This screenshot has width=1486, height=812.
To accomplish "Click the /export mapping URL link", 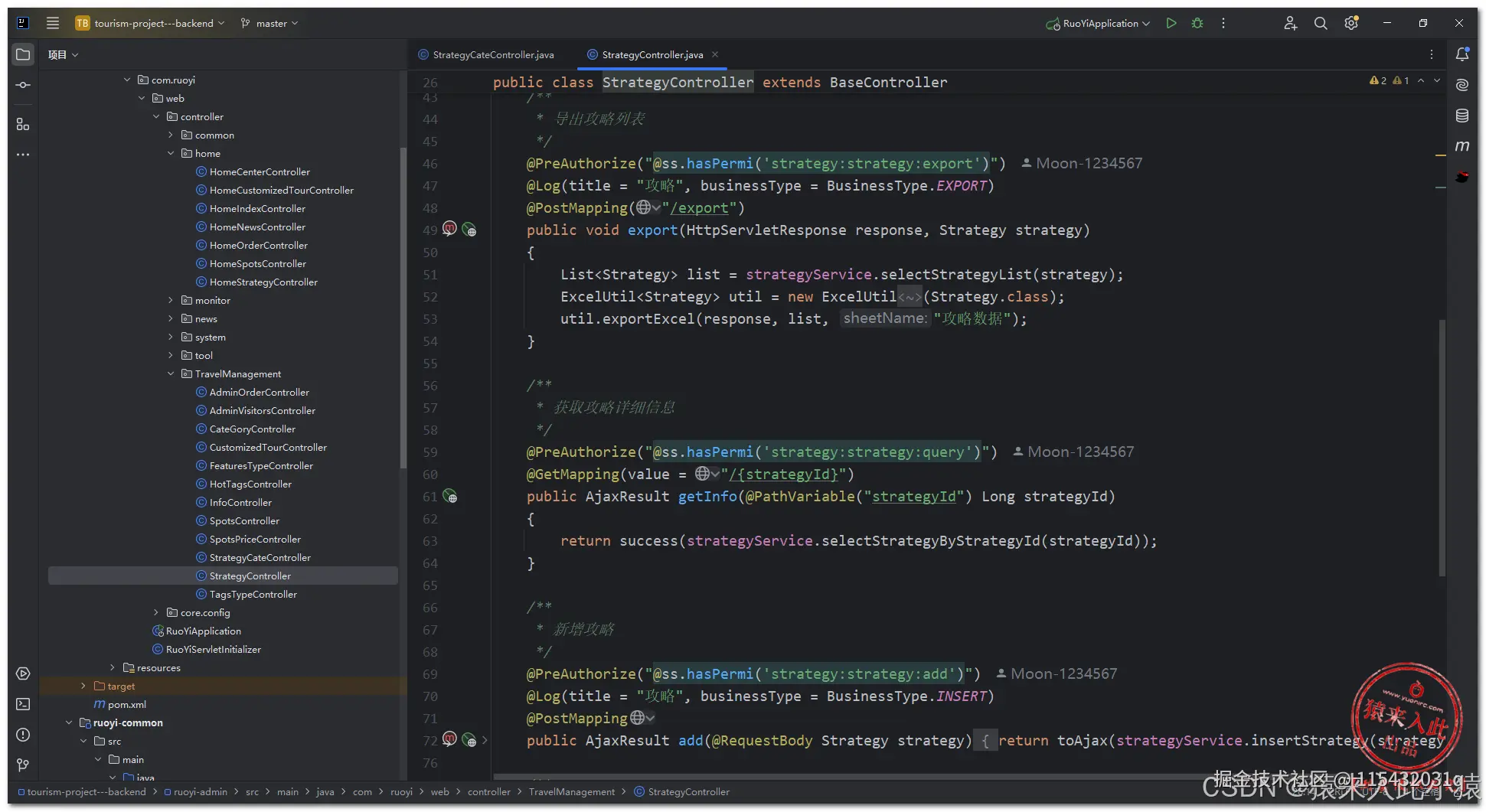I will click(699, 208).
